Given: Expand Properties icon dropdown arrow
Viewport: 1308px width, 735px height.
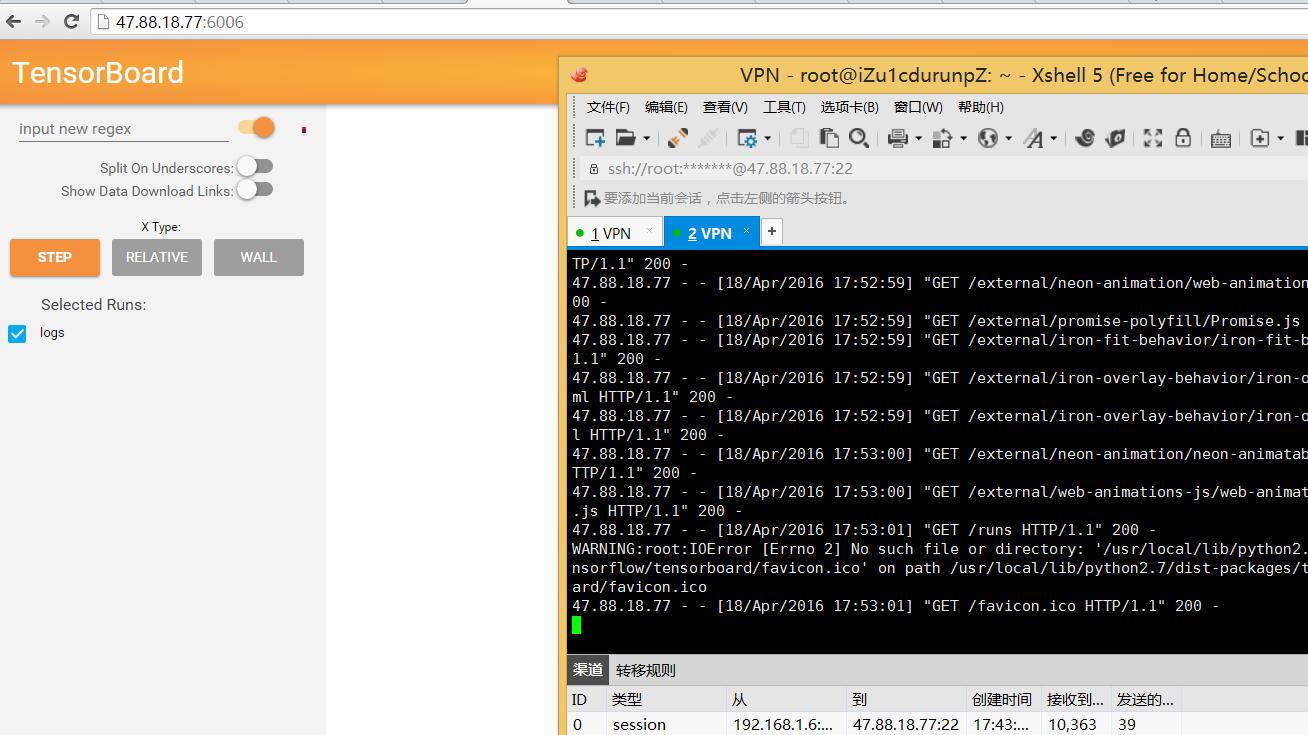Looking at the screenshot, I should pyautogui.click(x=767, y=139).
